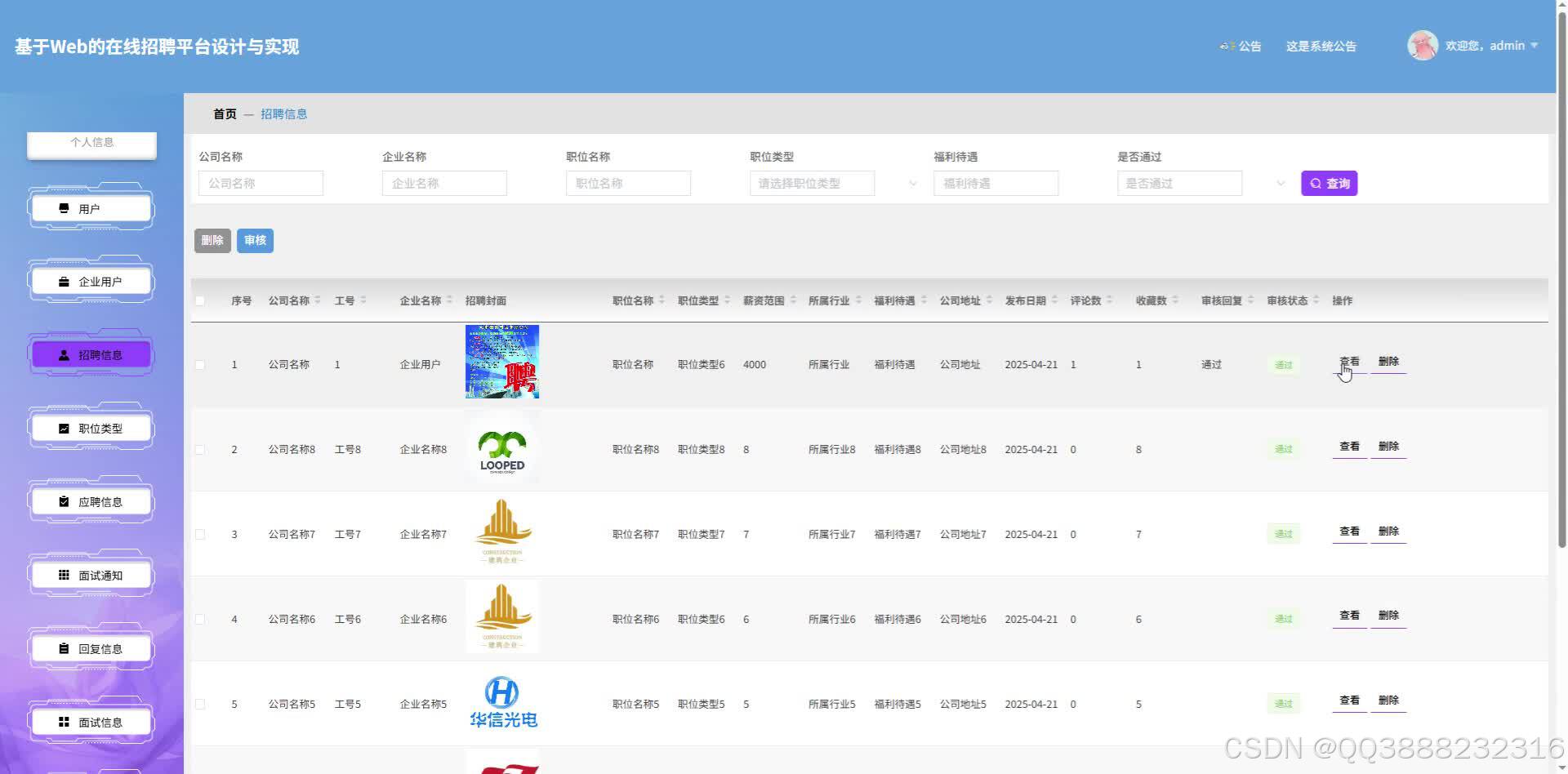The height and width of the screenshot is (774, 1568).
Task: Go to 职位类型 sidebar menu item
Action: (91, 429)
